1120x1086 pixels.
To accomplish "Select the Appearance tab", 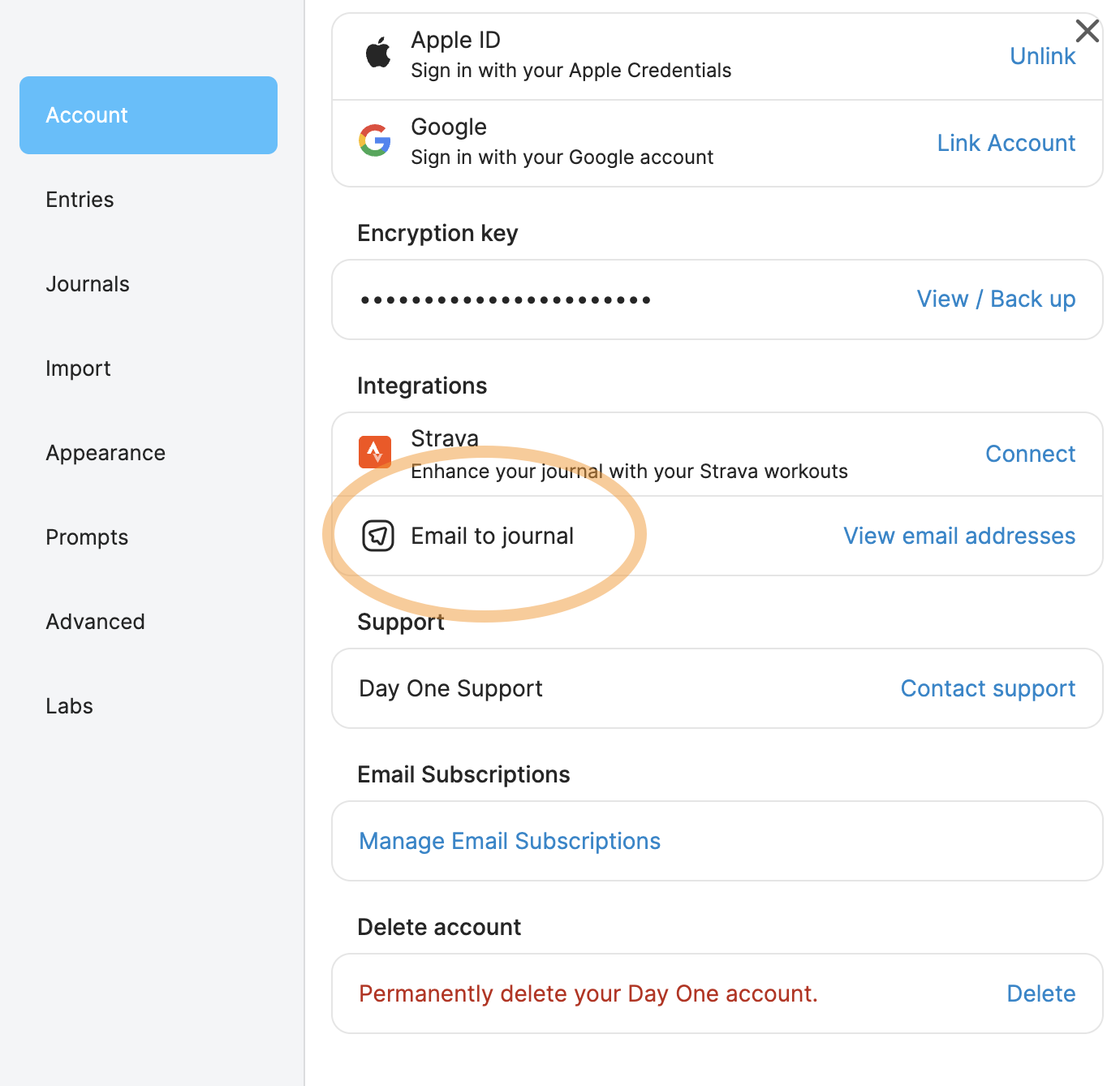I will click(106, 453).
